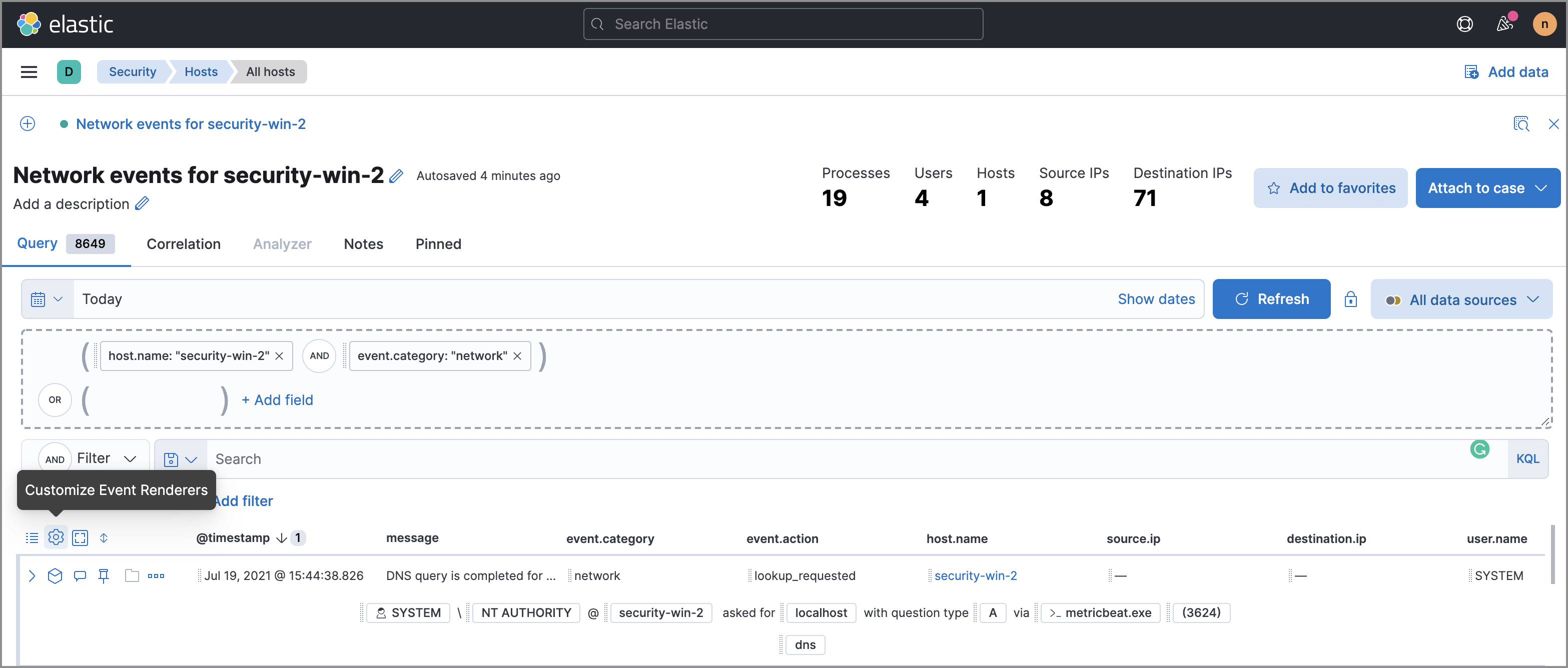Image resolution: width=1568 pixels, height=668 pixels.
Task: Switch to the Correlation tab
Action: 184,243
